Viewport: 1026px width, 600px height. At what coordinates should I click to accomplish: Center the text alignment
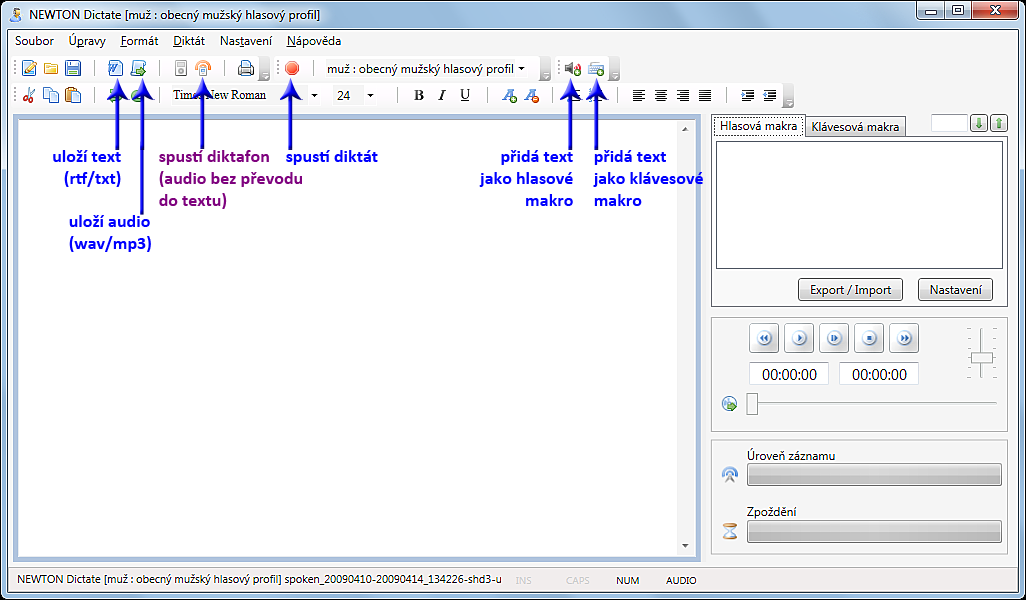tap(661, 96)
